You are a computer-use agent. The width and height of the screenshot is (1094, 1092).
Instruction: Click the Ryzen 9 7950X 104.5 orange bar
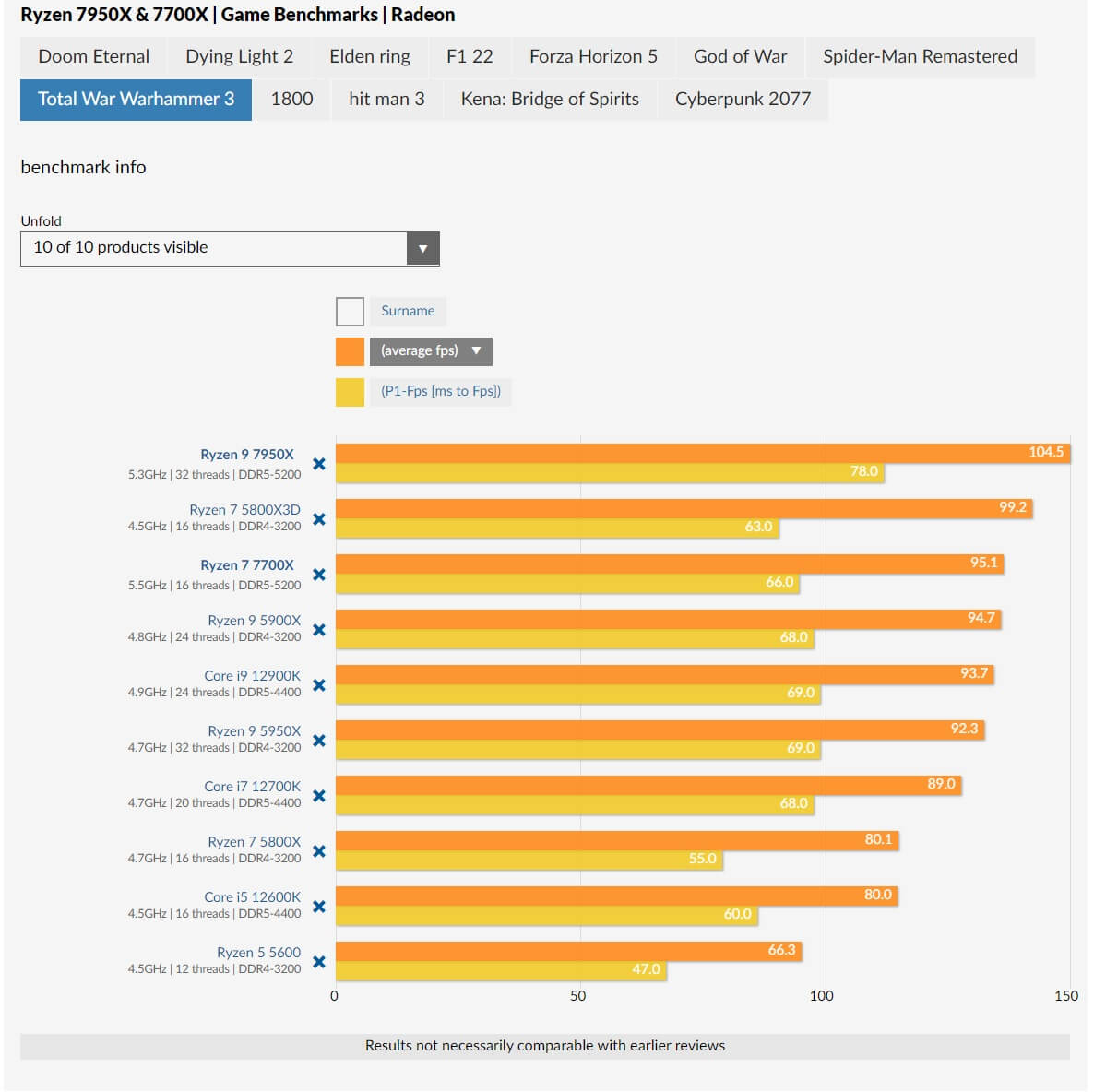(701, 453)
